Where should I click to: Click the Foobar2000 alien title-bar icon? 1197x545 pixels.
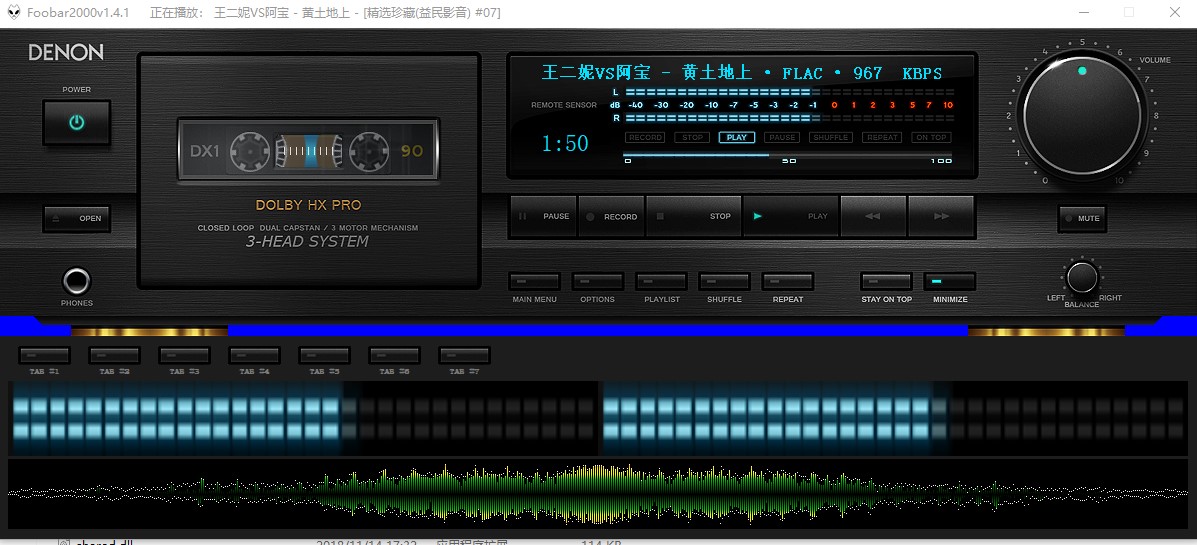[x=14, y=13]
